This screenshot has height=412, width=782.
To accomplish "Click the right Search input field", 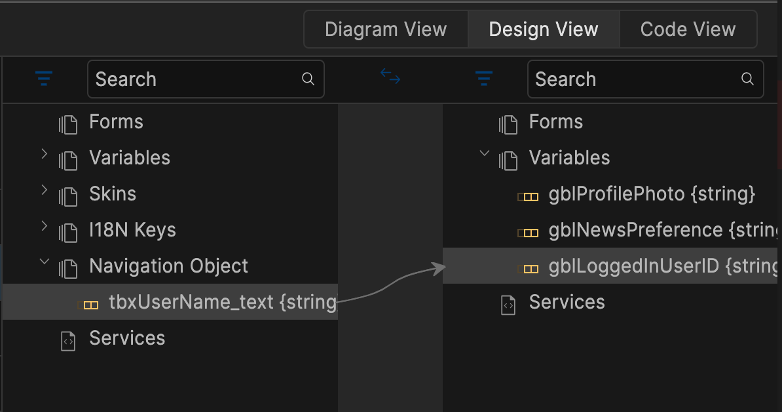I will (x=635, y=79).
